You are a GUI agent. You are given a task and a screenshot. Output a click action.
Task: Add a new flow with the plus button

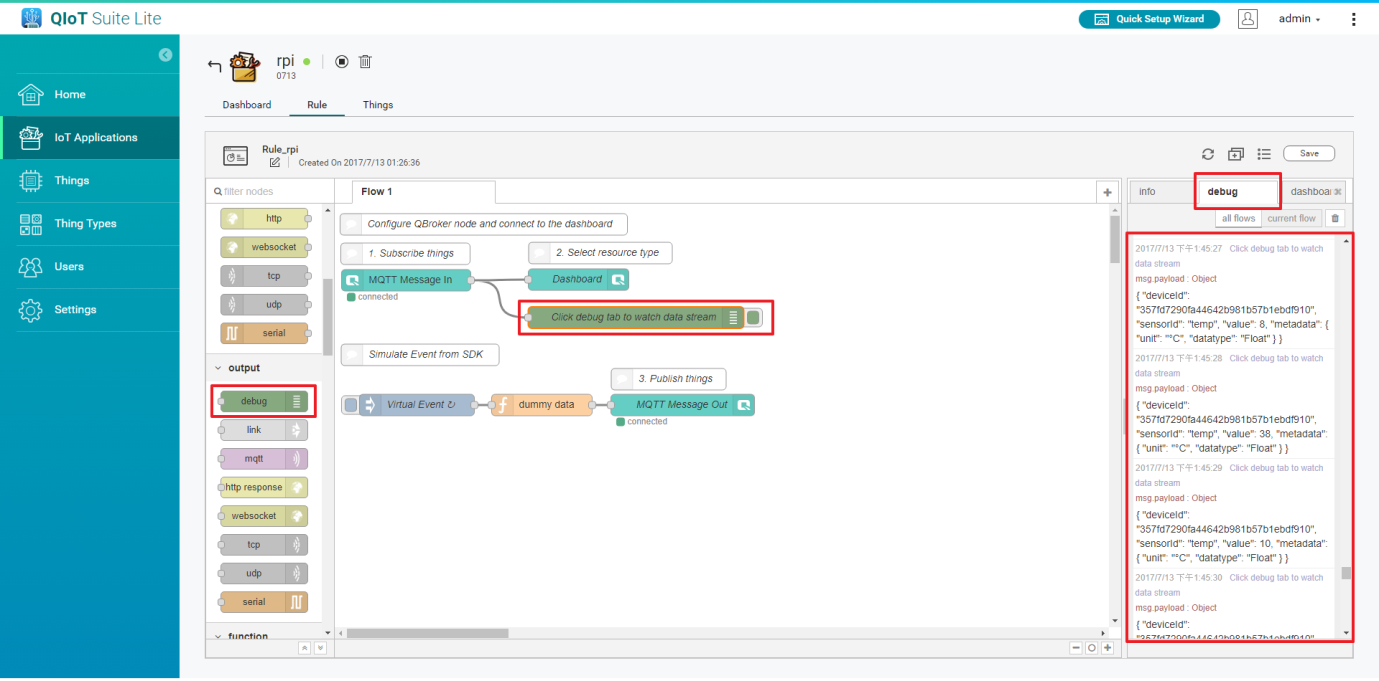pyautogui.click(x=1107, y=192)
